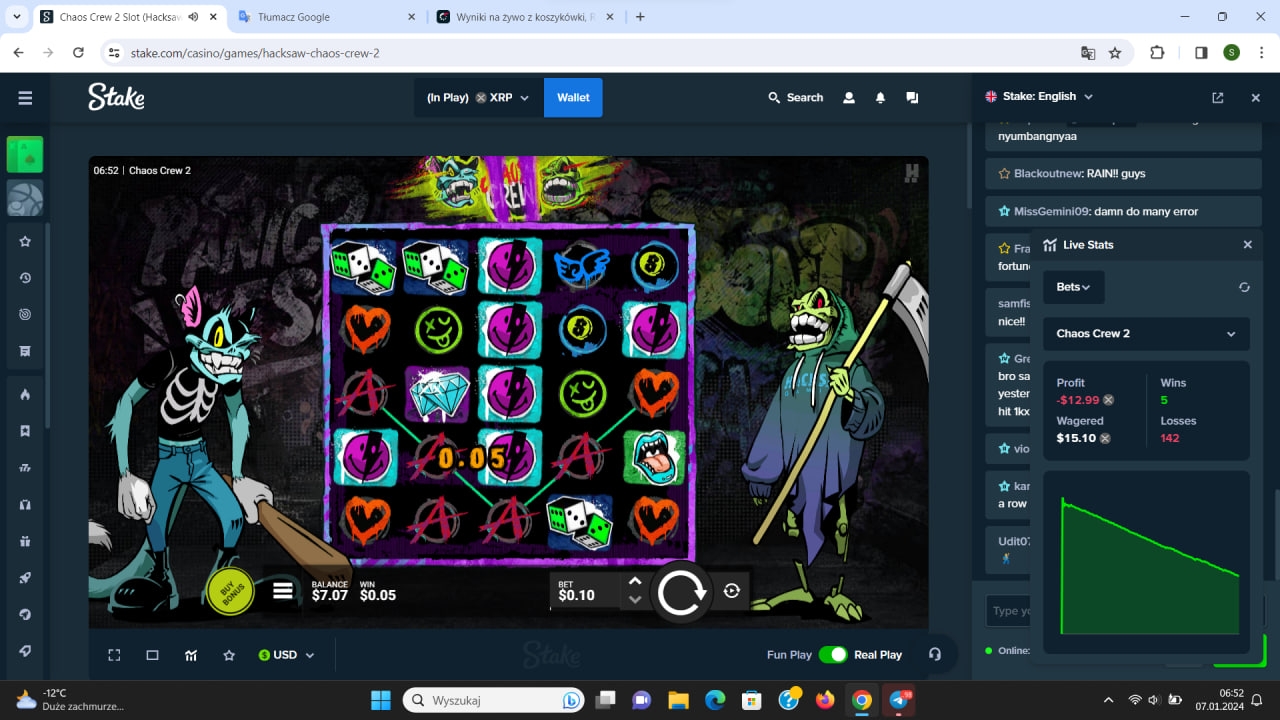The height and width of the screenshot is (720, 1280).
Task: Expand the USD display currency dropdown
Action: pyautogui.click(x=286, y=655)
